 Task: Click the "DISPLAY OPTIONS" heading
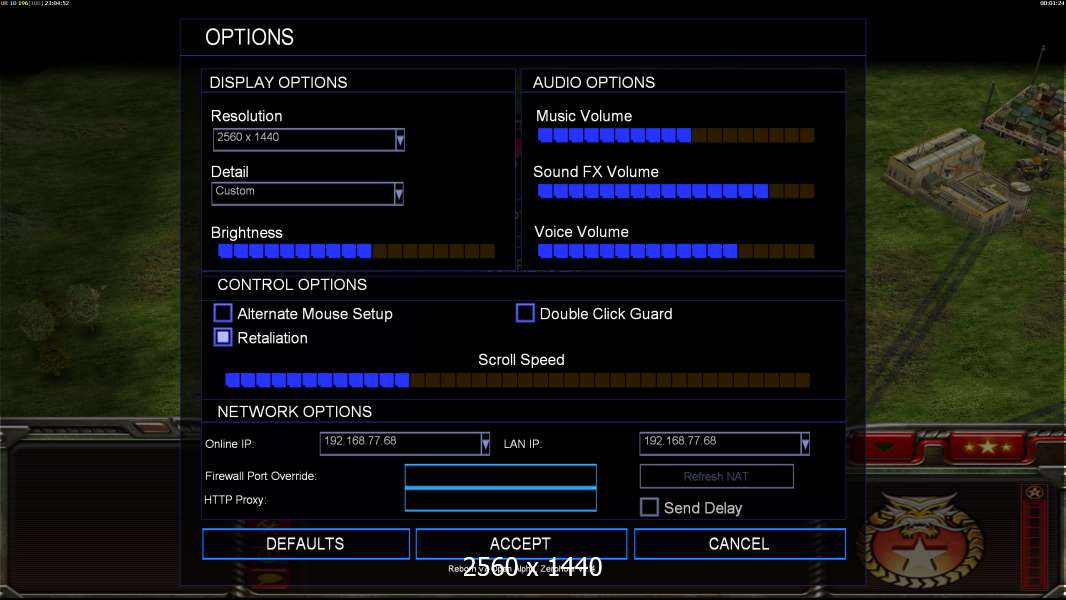[x=278, y=82]
